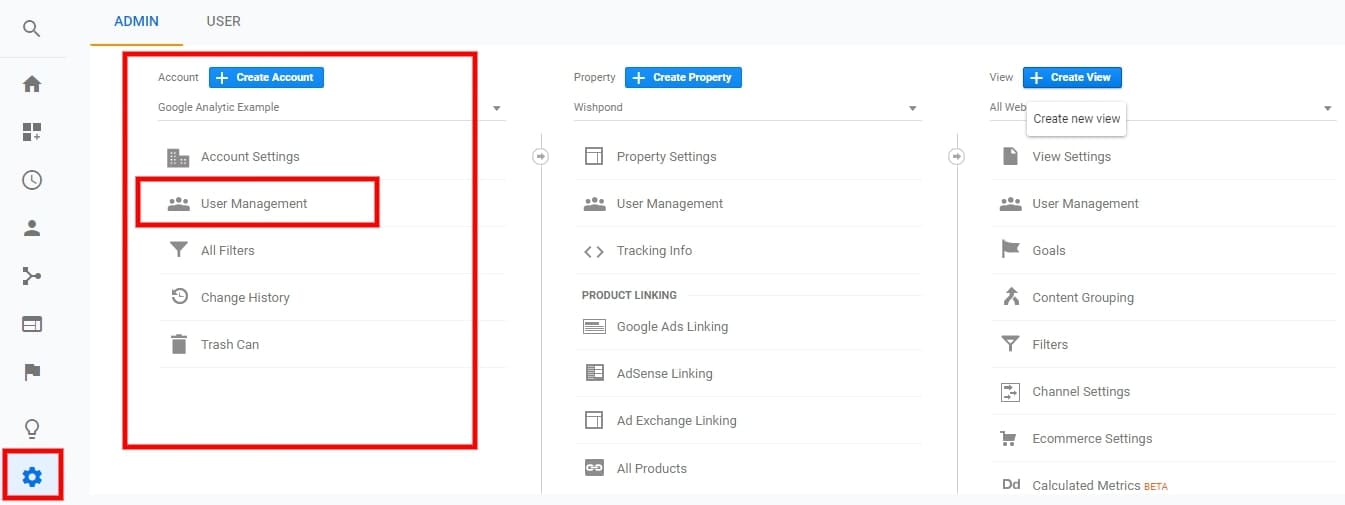
Task: Open the Customization dashboard icon in sidebar
Action: [32, 132]
